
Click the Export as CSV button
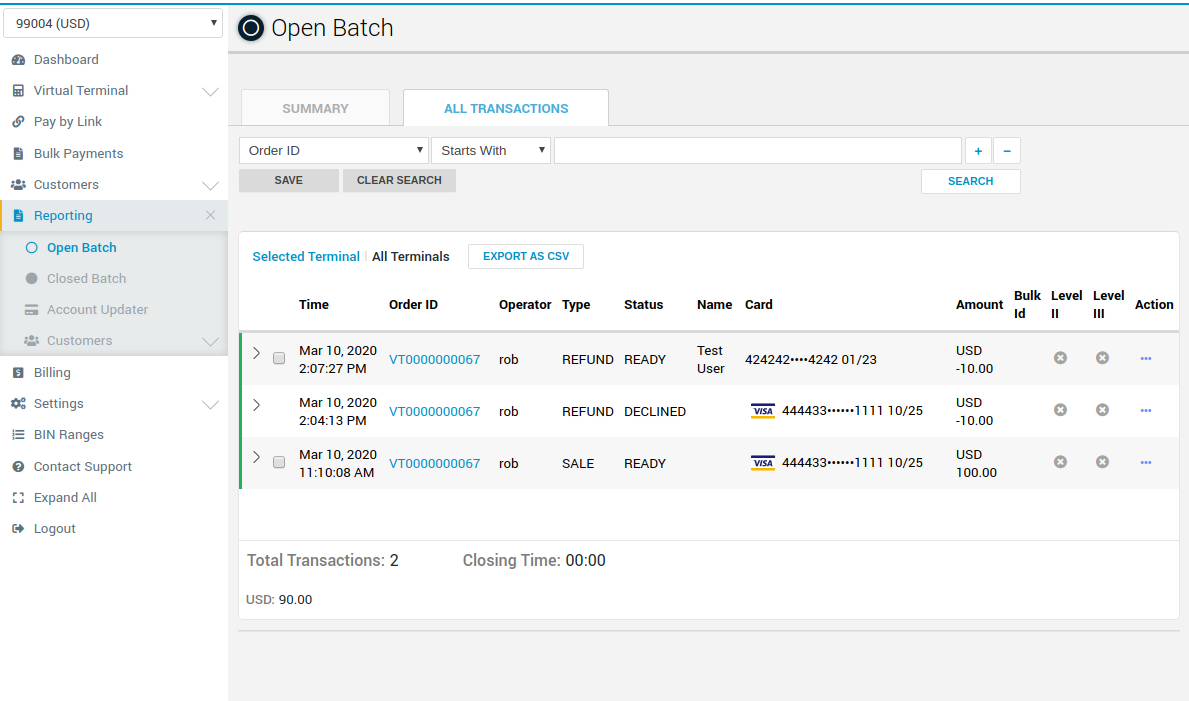click(525, 257)
